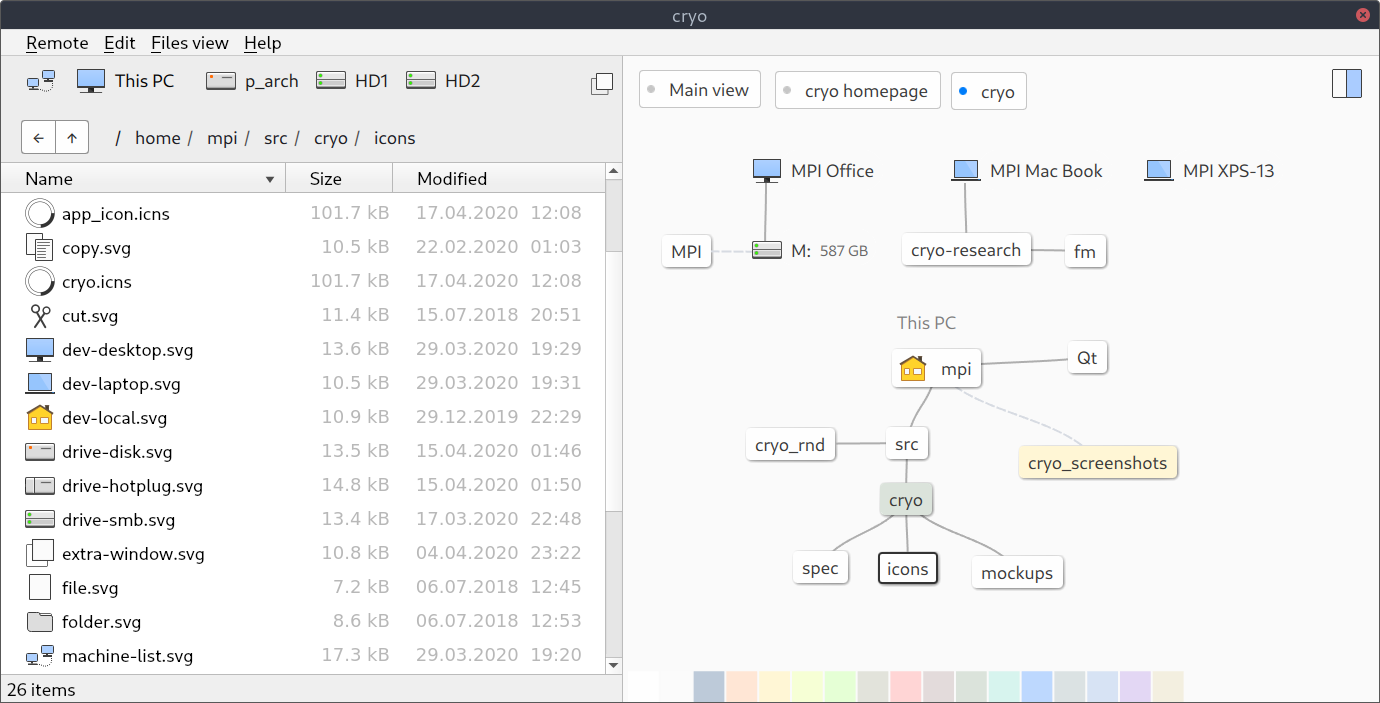Viewport: 1380px width, 703px height.
Task: Select the cryo_screenshots node in the graph
Action: point(1097,462)
